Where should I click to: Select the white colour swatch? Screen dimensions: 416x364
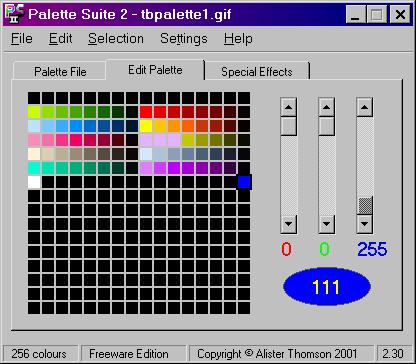coord(34,182)
